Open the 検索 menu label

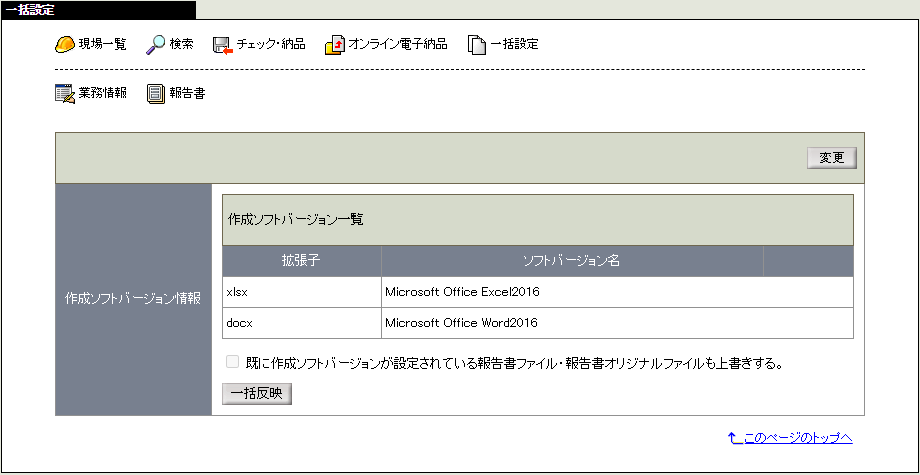coord(181,45)
